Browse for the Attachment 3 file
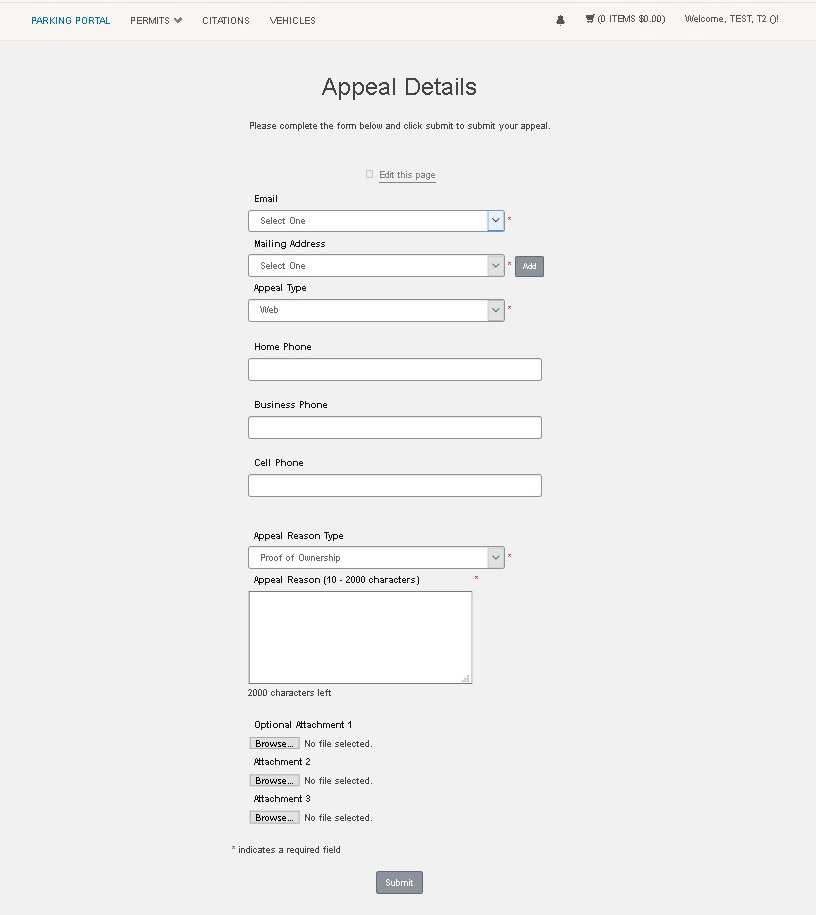816x915 pixels. (x=274, y=817)
